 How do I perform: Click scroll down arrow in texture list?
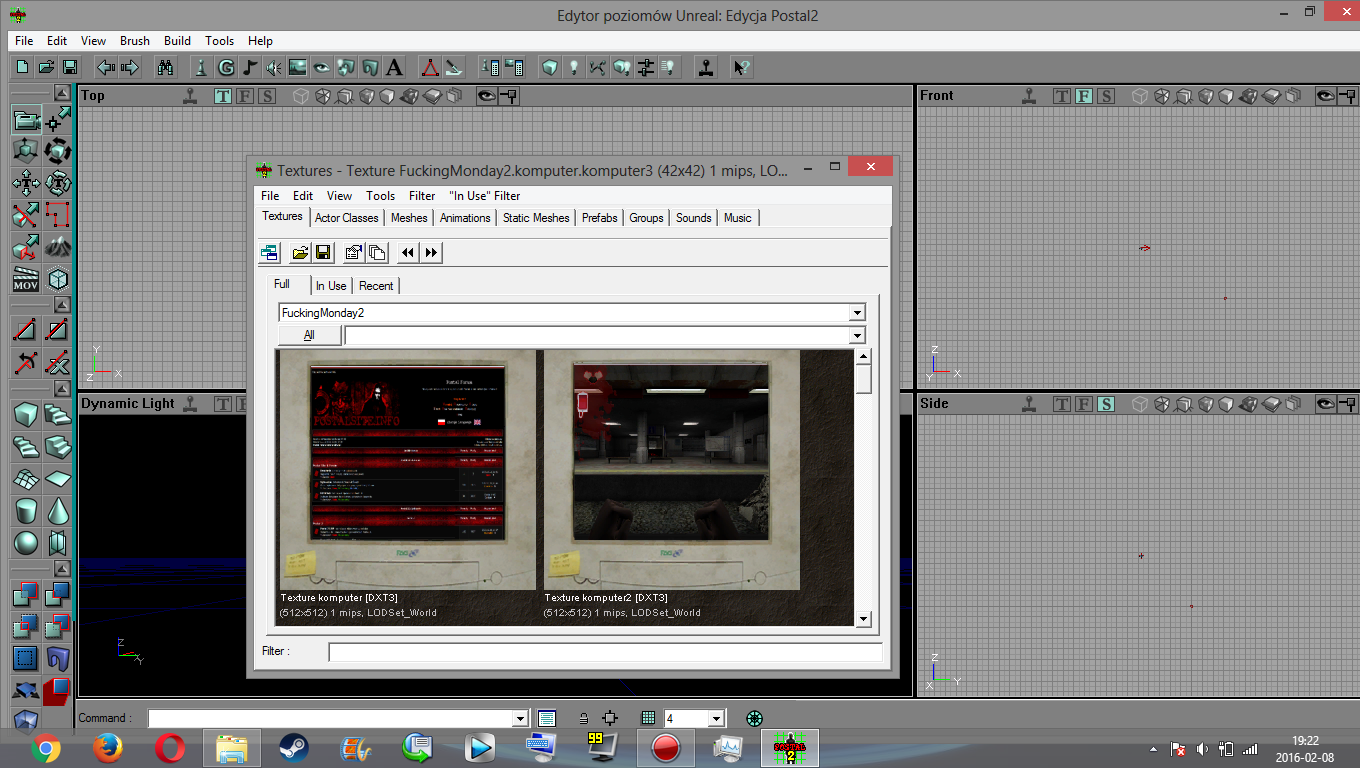[864, 619]
